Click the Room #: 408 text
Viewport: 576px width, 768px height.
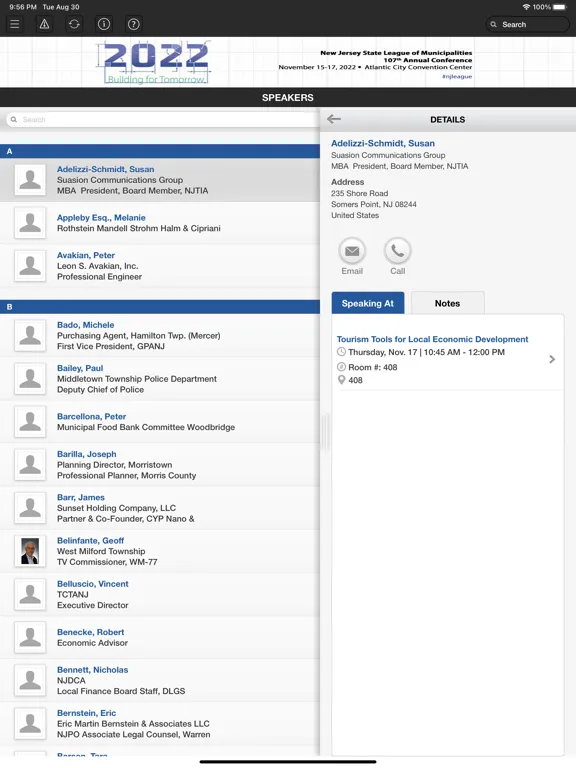pos(373,367)
